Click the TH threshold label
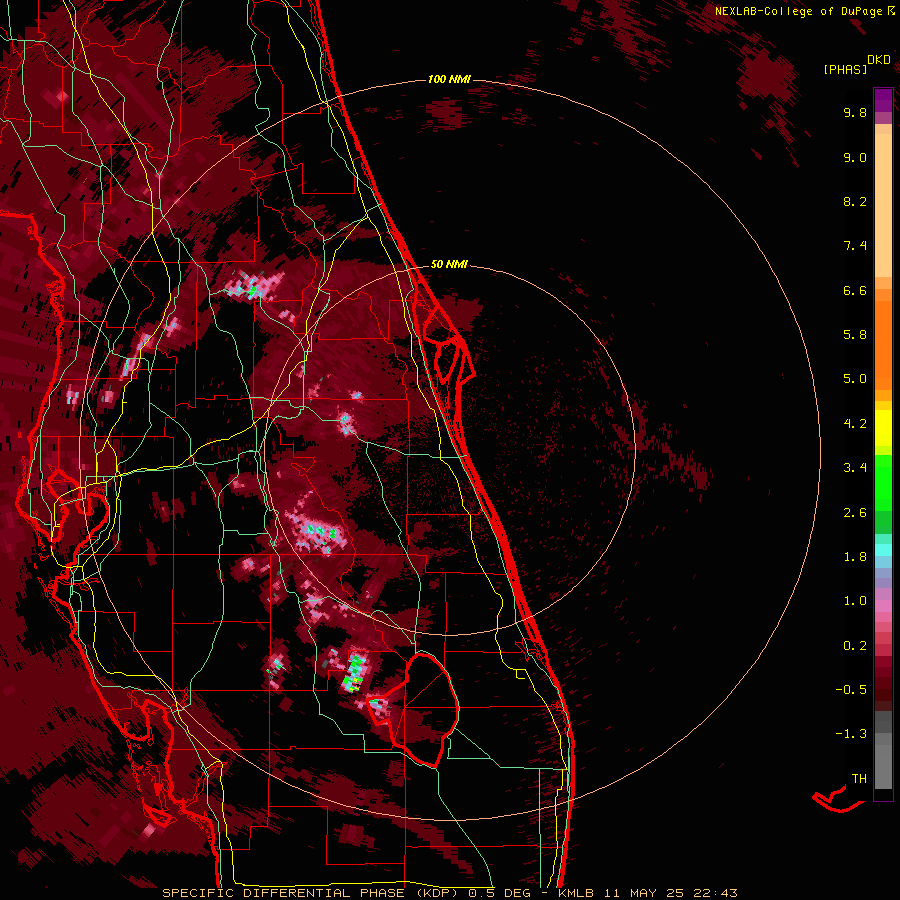 [x=859, y=779]
